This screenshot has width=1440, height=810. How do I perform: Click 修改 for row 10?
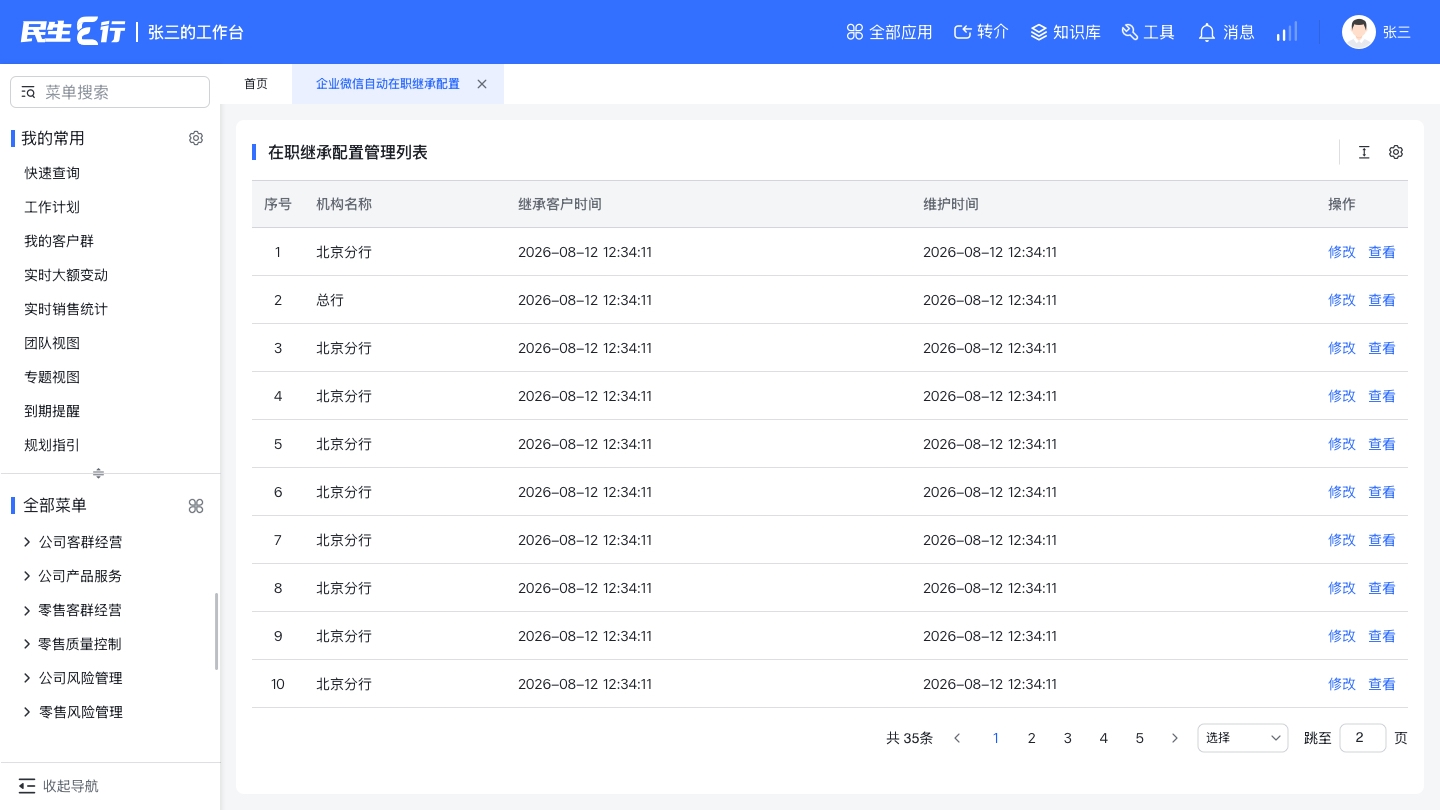click(x=1342, y=684)
